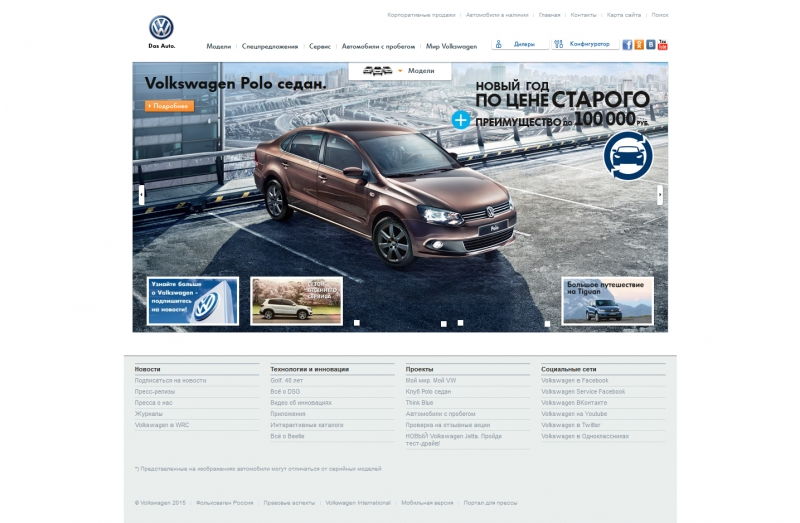
Task: Open Volkswagen в Twitter footer link
Action: [x=571, y=426]
